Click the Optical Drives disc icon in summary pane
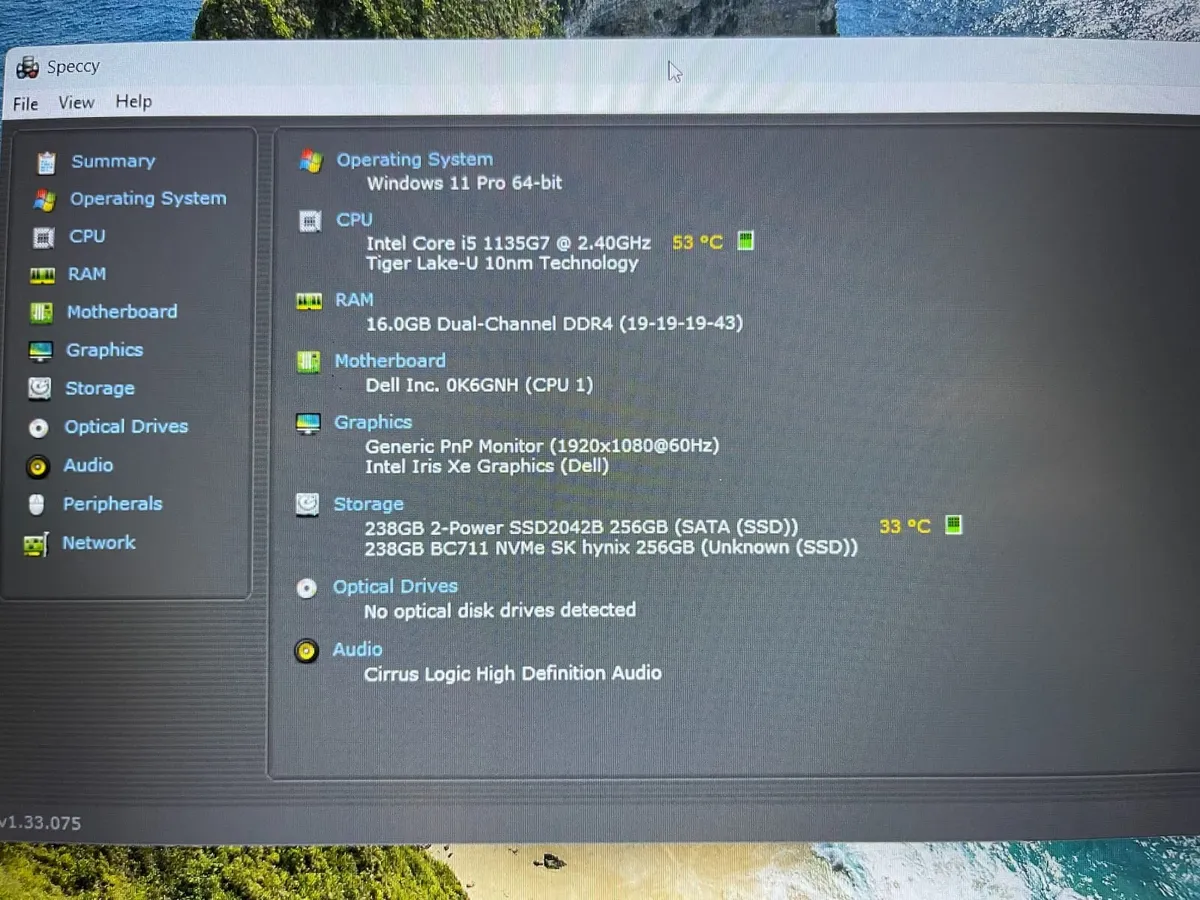1200x900 pixels. click(307, 588)
